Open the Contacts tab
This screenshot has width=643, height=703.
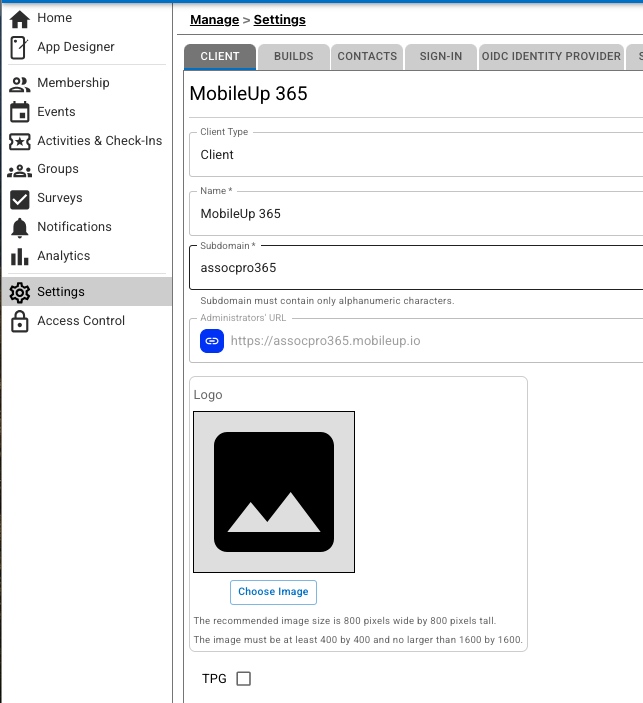(367, 57)
